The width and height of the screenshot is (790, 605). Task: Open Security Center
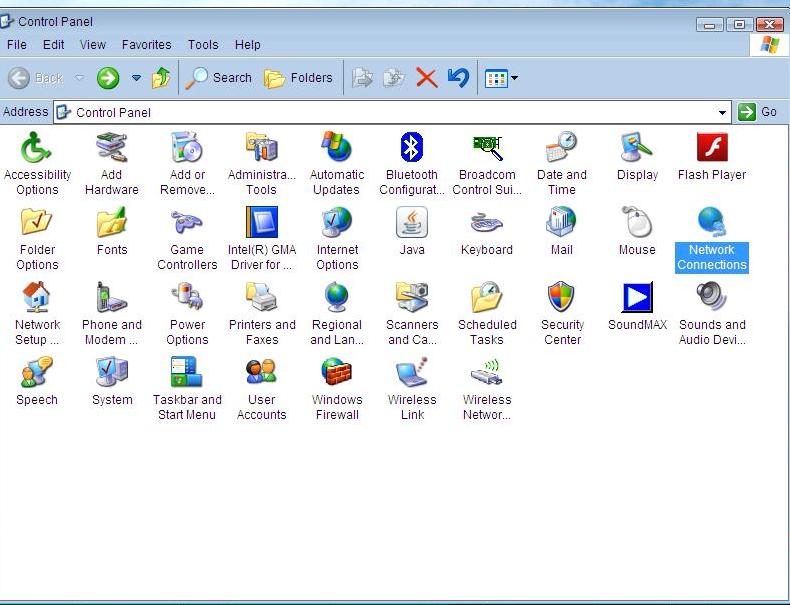click(x=562, y=313)
